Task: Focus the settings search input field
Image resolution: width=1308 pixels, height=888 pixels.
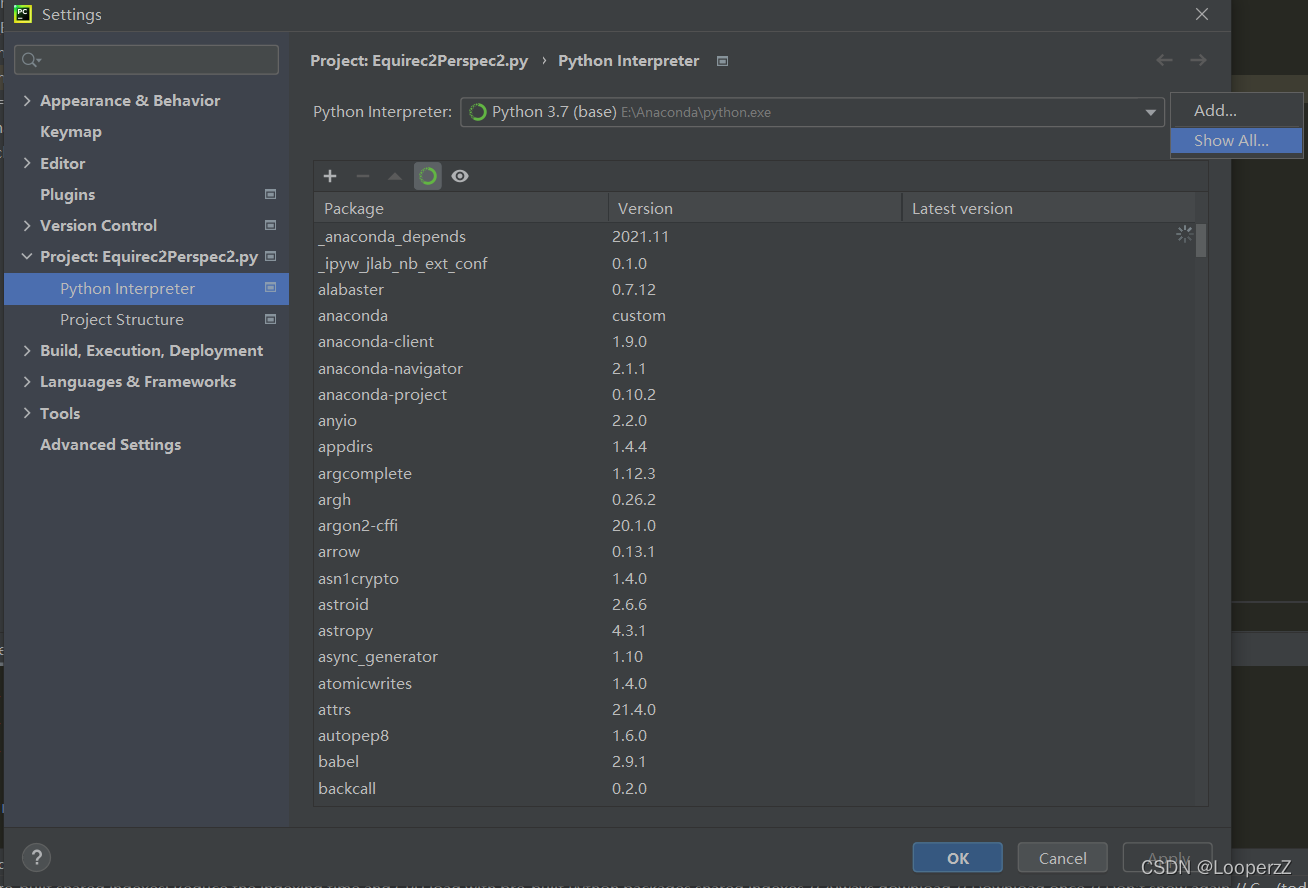Action: pos(146,60)
